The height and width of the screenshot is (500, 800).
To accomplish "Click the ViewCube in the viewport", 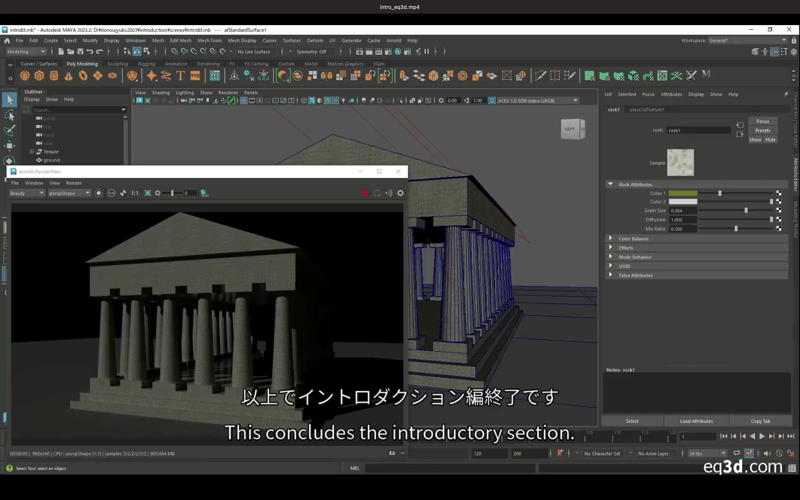I will 572,129.
